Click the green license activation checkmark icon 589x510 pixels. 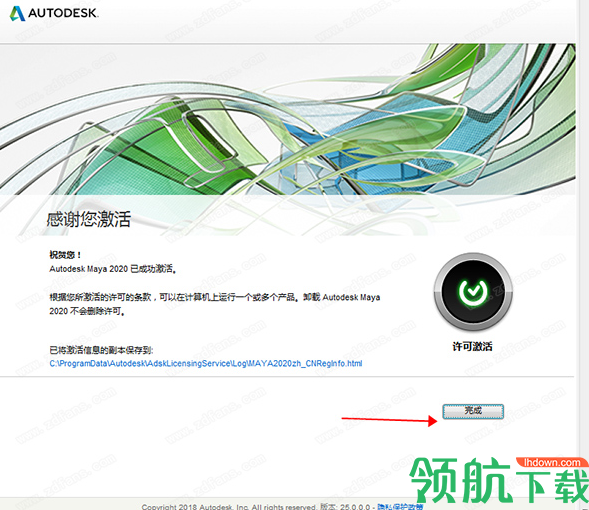pos(473,291)
